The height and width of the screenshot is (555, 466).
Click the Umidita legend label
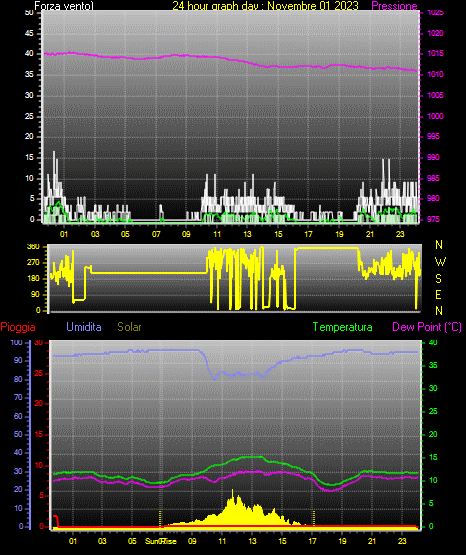click(x=84, y=327)
